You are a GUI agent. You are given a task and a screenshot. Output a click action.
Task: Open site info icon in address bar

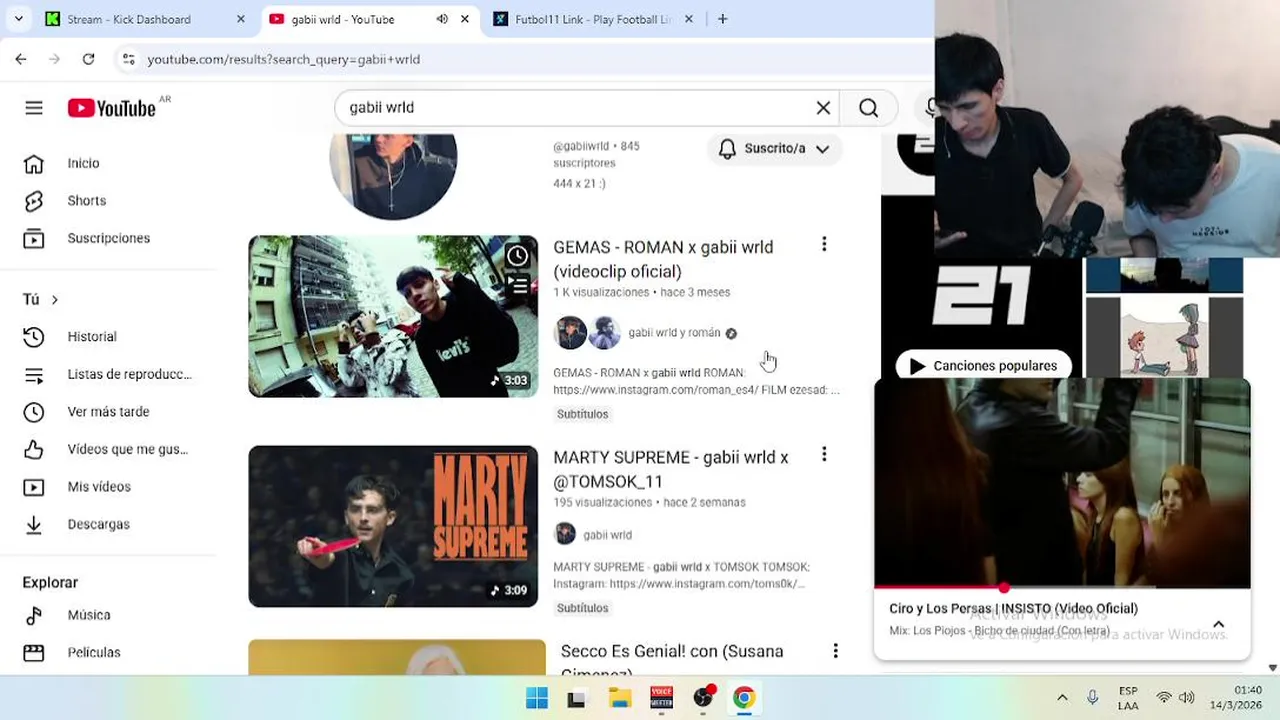pyautogui.click(x=128, y=59)
